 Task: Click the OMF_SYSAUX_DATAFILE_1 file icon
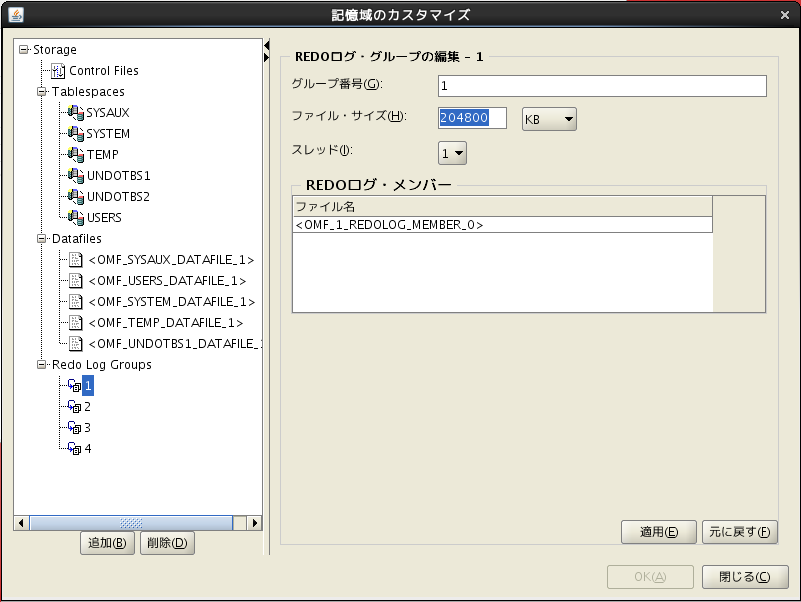(x=76, y=260)
